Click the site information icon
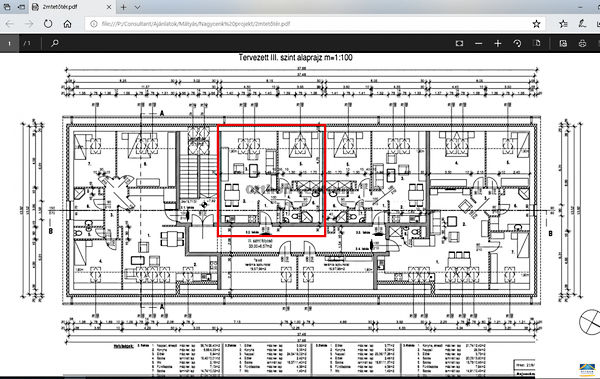This screenshot has height=379, width=600. [93, 24]
